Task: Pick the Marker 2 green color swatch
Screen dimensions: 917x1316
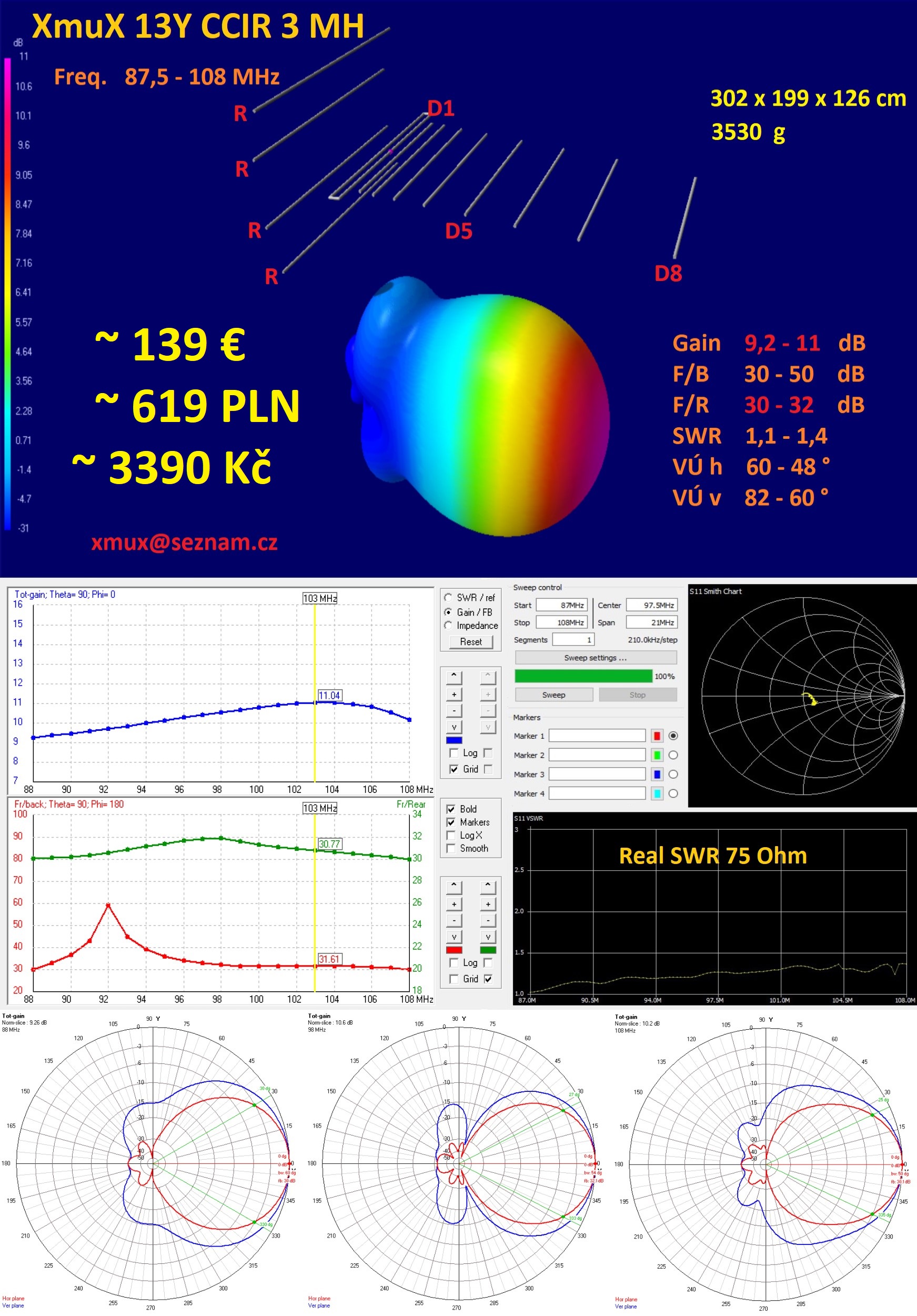Action: [657, 755]
